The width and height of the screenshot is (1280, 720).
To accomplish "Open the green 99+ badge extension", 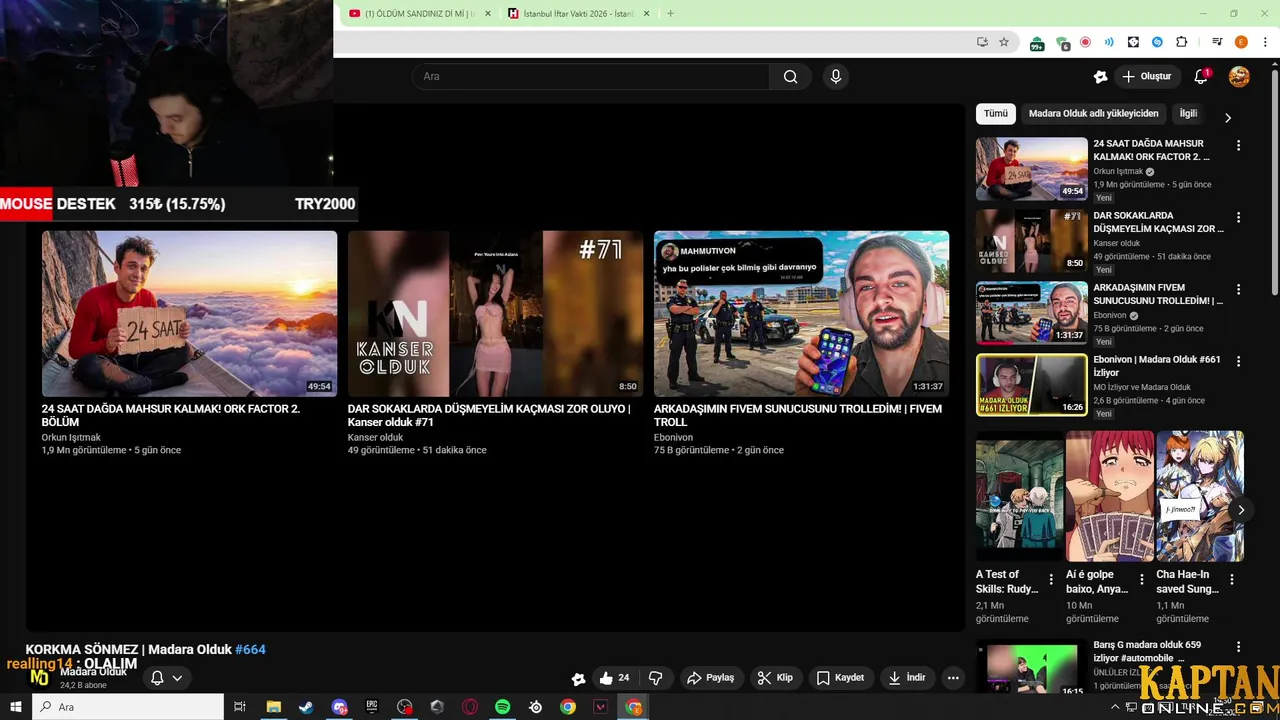I will 1037,43.
